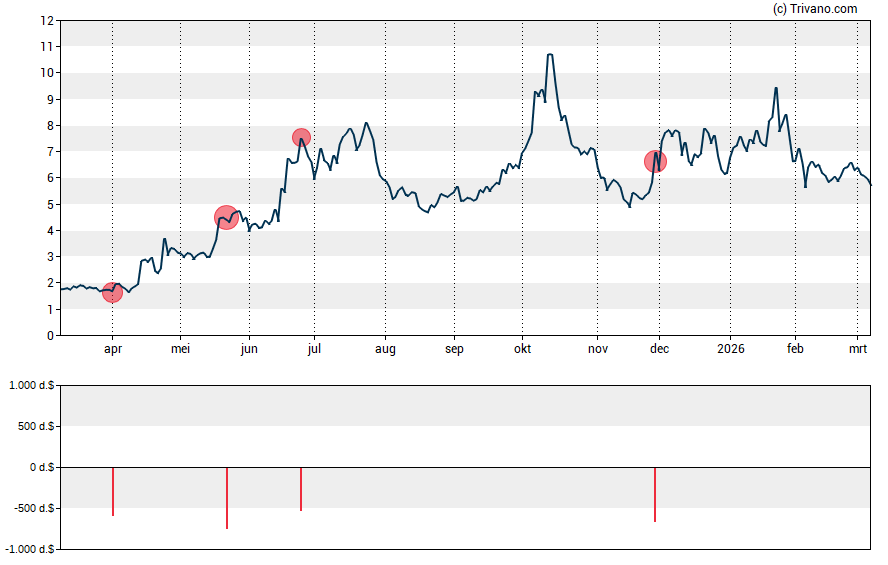Click the red circle marker near April
Image resolution: width=888 pixels, height=565 pixels.
tap(112, 292)
